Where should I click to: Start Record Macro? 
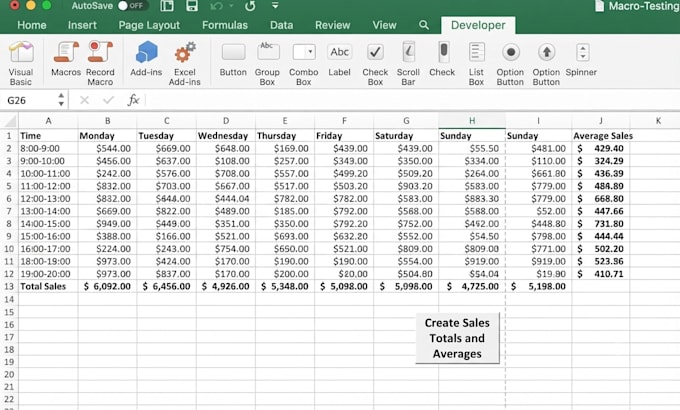click(x=100, y=64)
